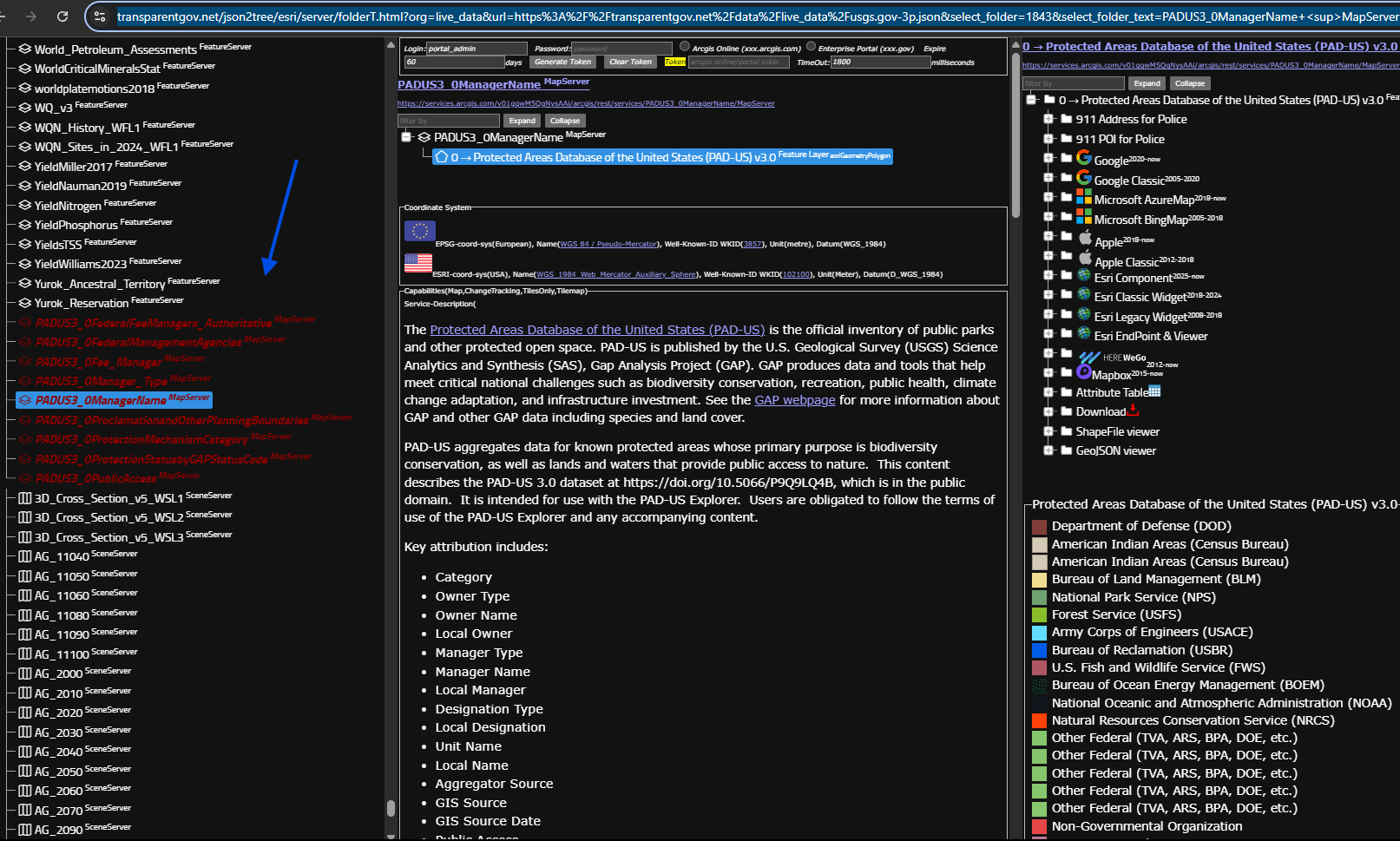Collapse the PADUS3_0ManagerName MapServer tree node
This screenshot has width=1400, height=841.
[x=406, y=137]
